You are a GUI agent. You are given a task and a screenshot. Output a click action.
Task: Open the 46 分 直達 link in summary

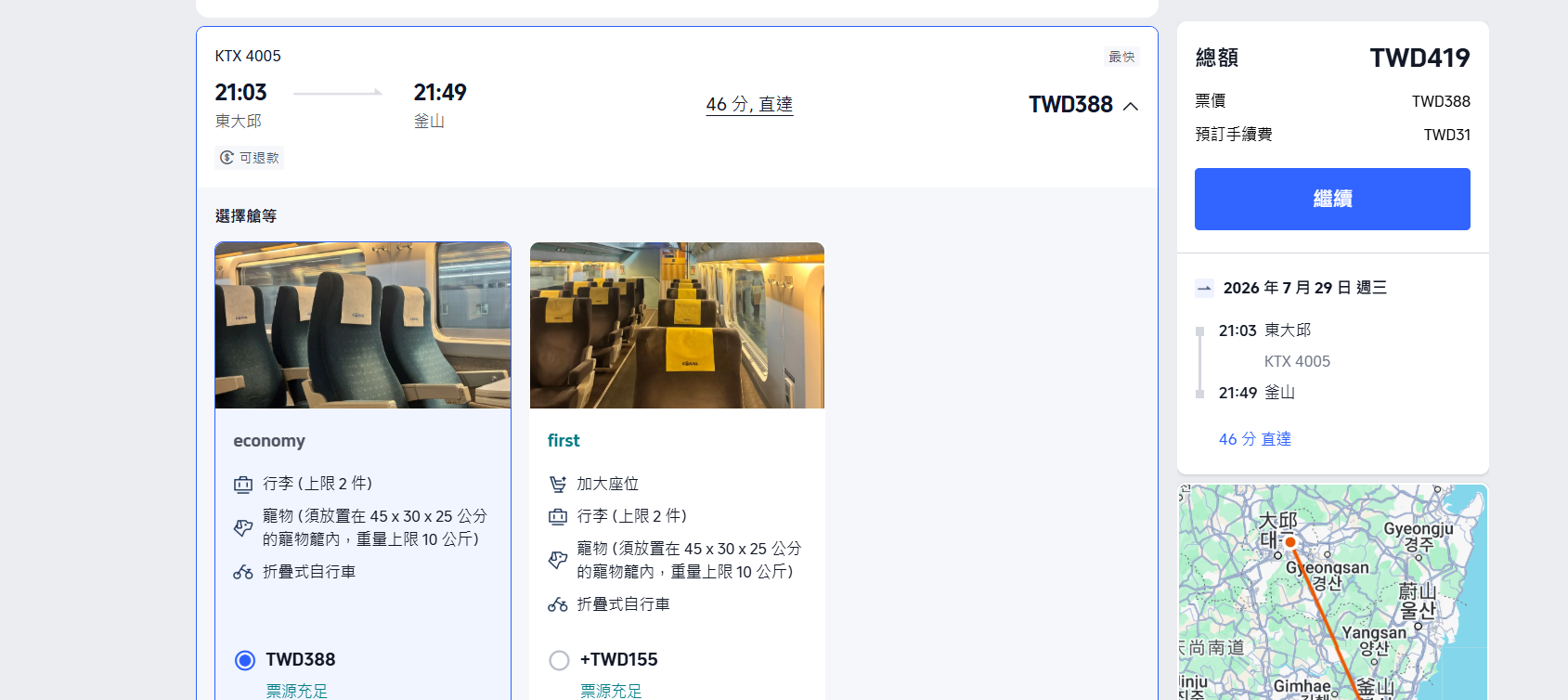1254,439
